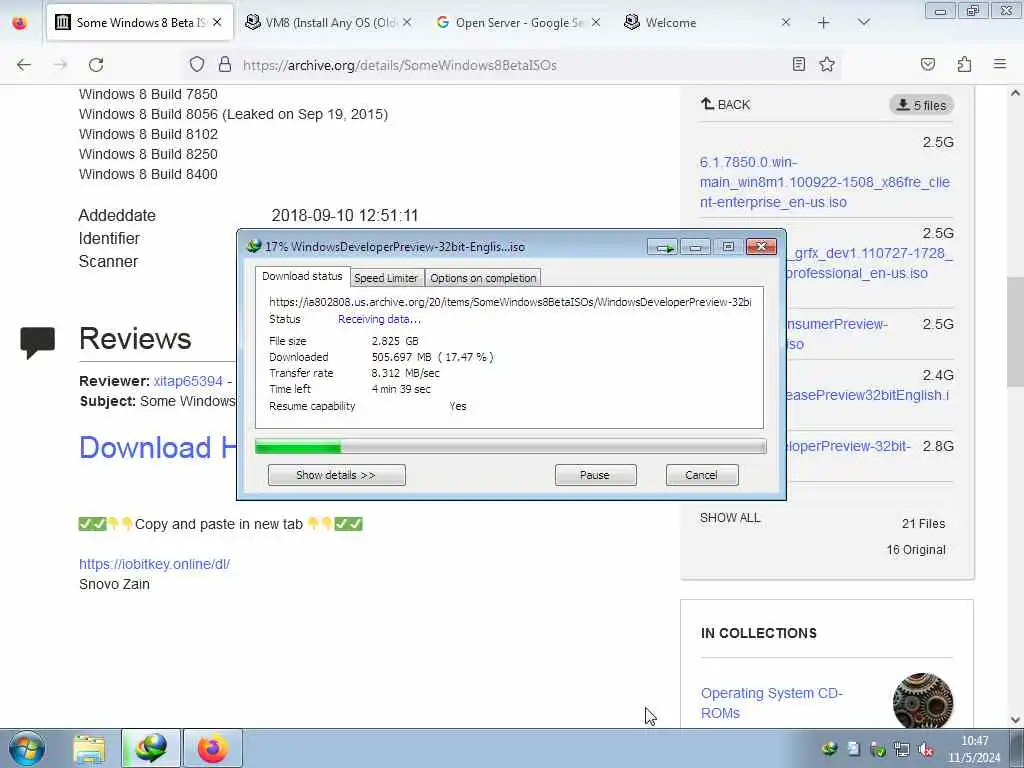Bookmark this page with star icon
The width and height of the screenshot is (1024, 768).
[827, 65]
